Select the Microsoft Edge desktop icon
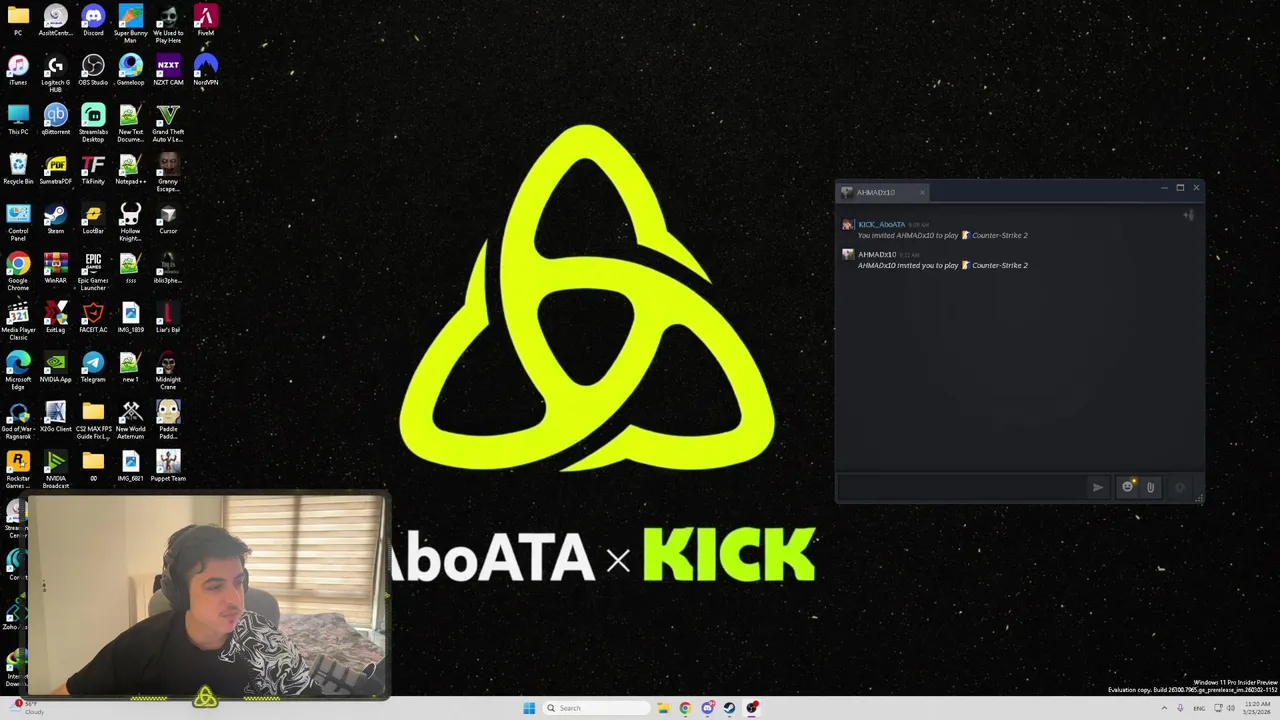Screen dimensions: 1280x720 18,371
